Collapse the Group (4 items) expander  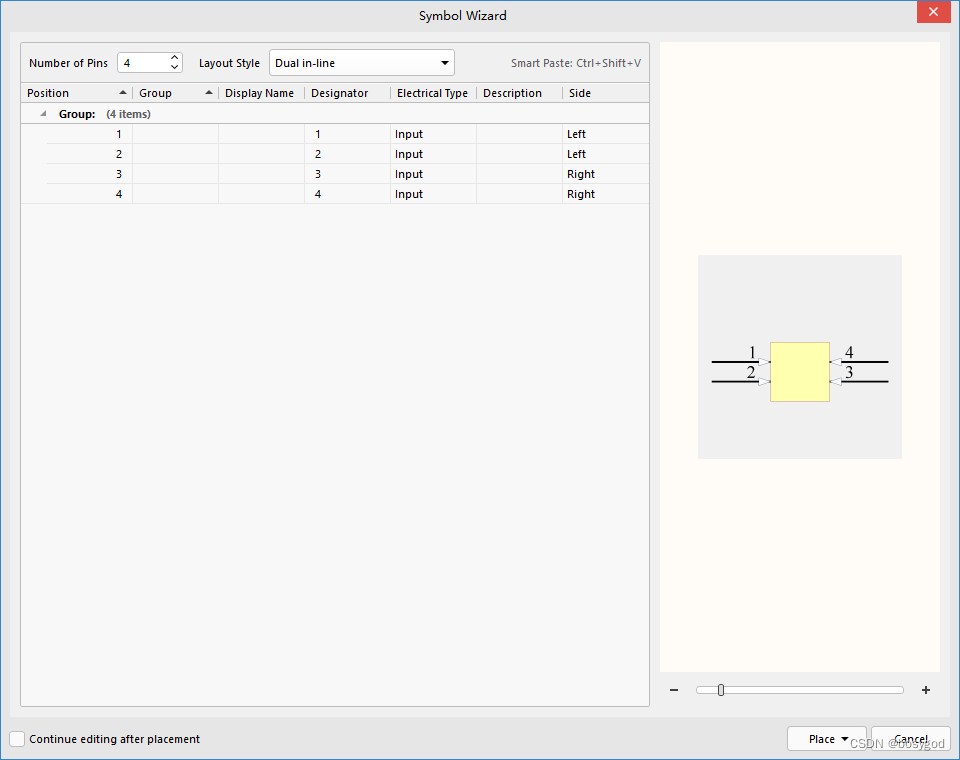(x=43, y=114)
